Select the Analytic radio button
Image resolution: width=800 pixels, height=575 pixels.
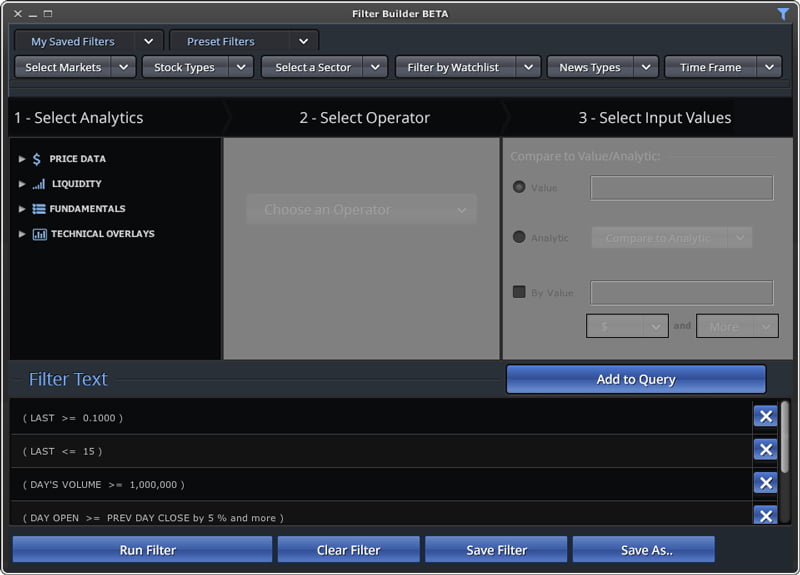click(519, 237)
